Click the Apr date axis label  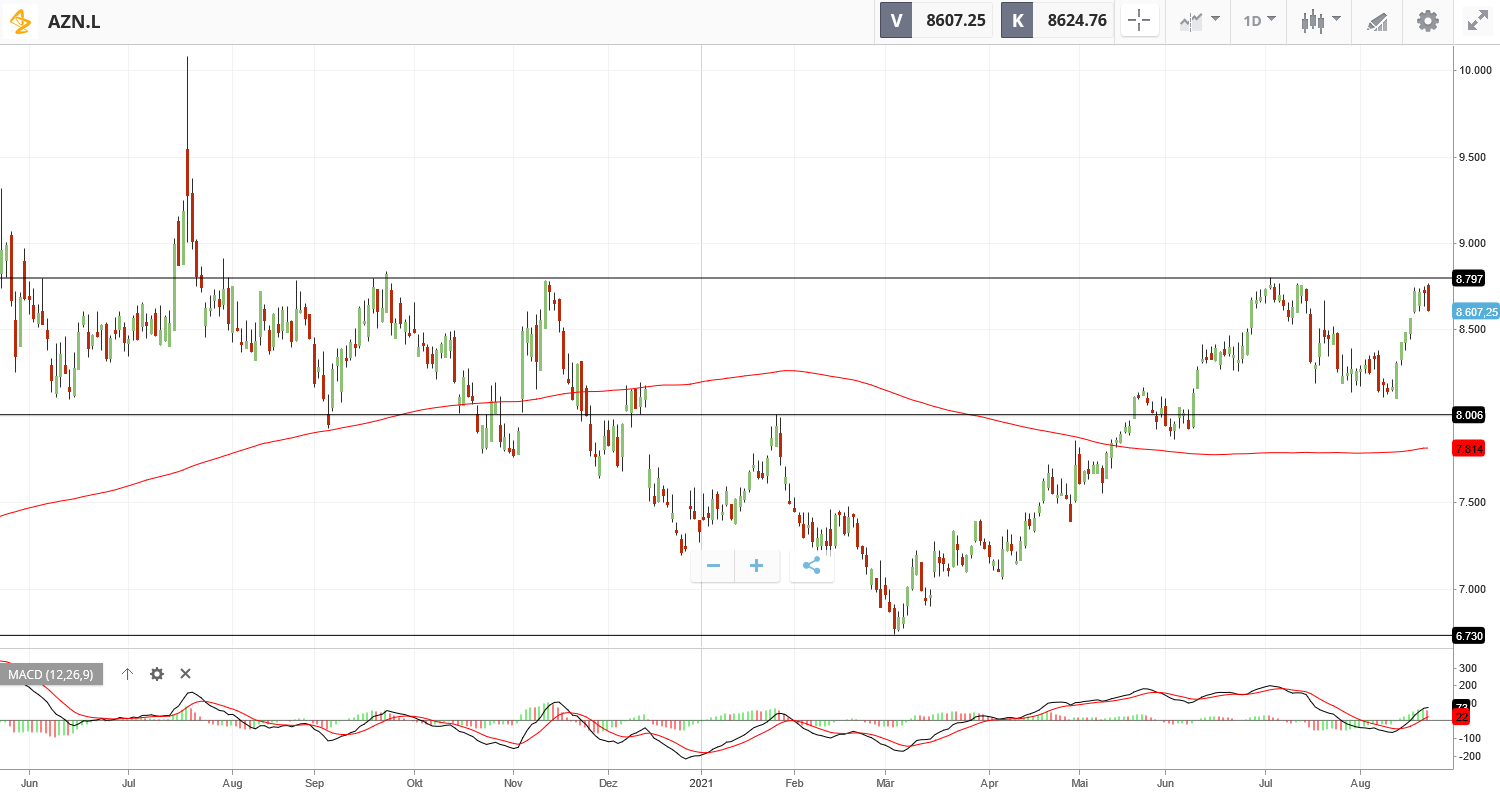point(990,786)
